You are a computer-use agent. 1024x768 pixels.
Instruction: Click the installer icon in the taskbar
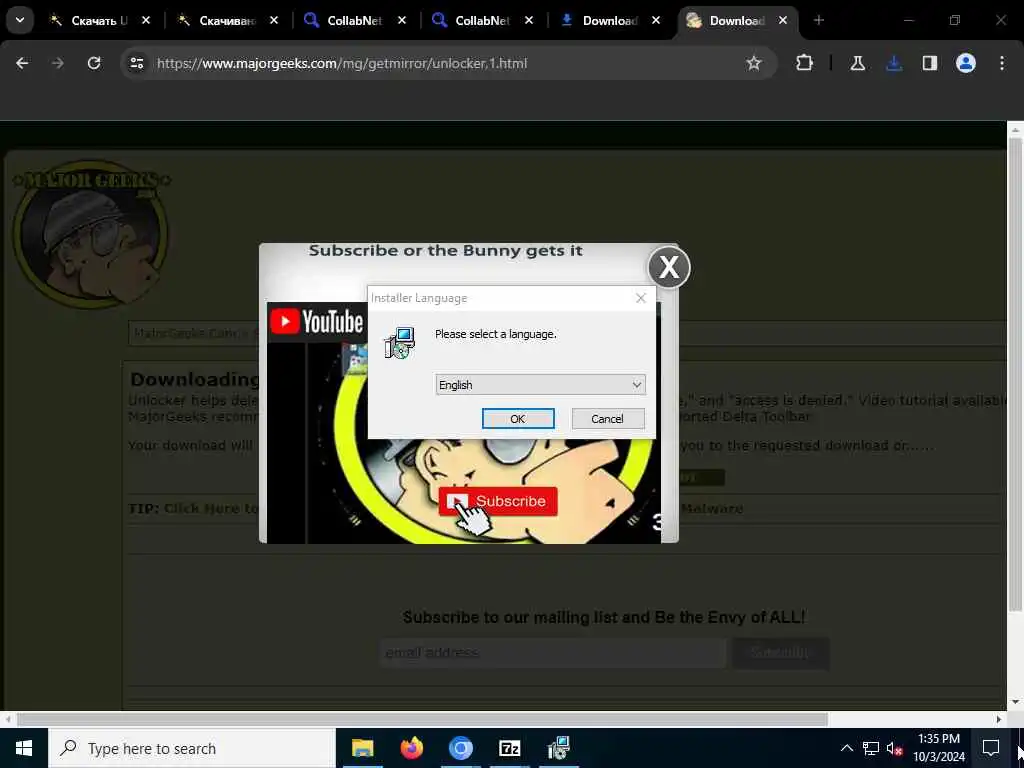559,748
